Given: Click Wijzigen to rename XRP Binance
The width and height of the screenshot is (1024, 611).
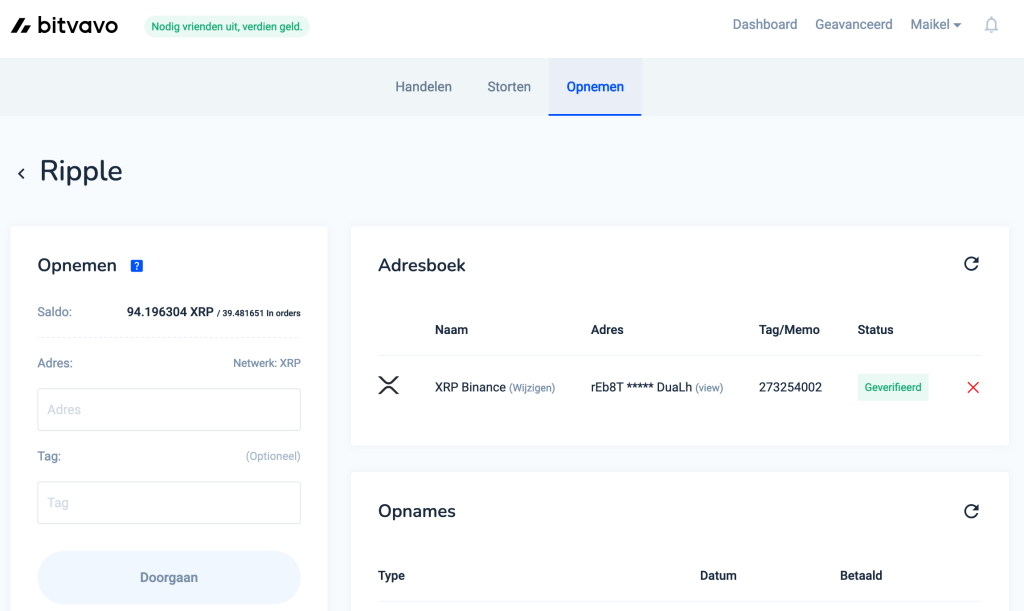Looking at the screenshot, I should coord(532,388).
